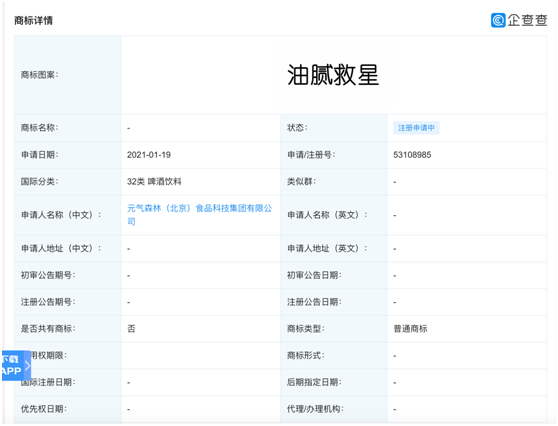Click the 申请人名称（中文） label

point(61,215)
